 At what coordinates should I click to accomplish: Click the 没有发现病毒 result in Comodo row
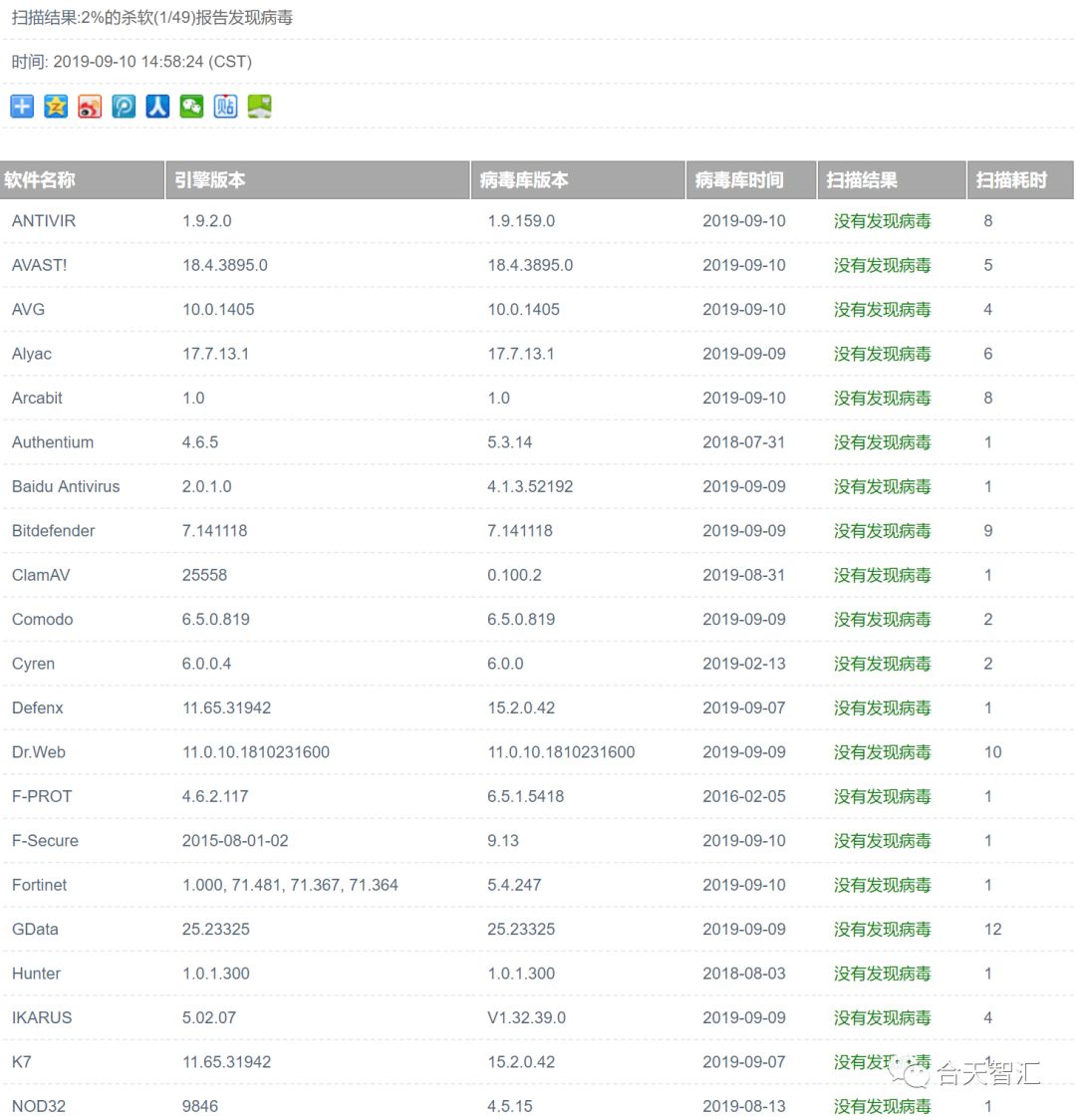point(883,619)
